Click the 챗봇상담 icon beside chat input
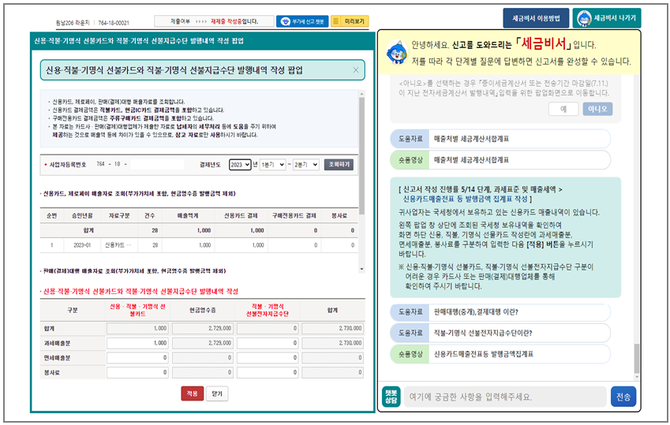The width and height of the screenshot is (670, 425). [391, 396]
